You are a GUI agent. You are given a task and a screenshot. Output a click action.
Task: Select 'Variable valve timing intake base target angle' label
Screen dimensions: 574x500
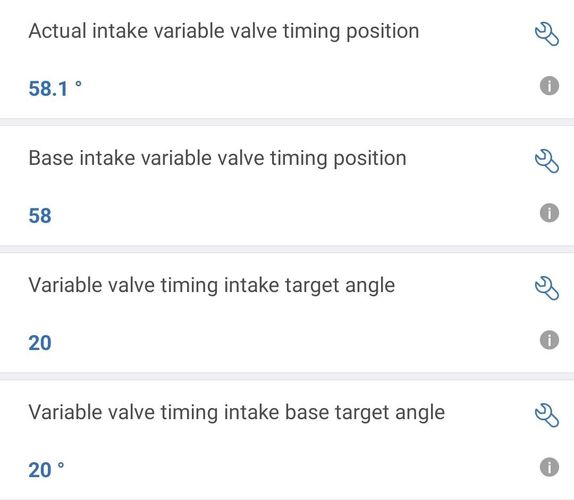point(236,413)
